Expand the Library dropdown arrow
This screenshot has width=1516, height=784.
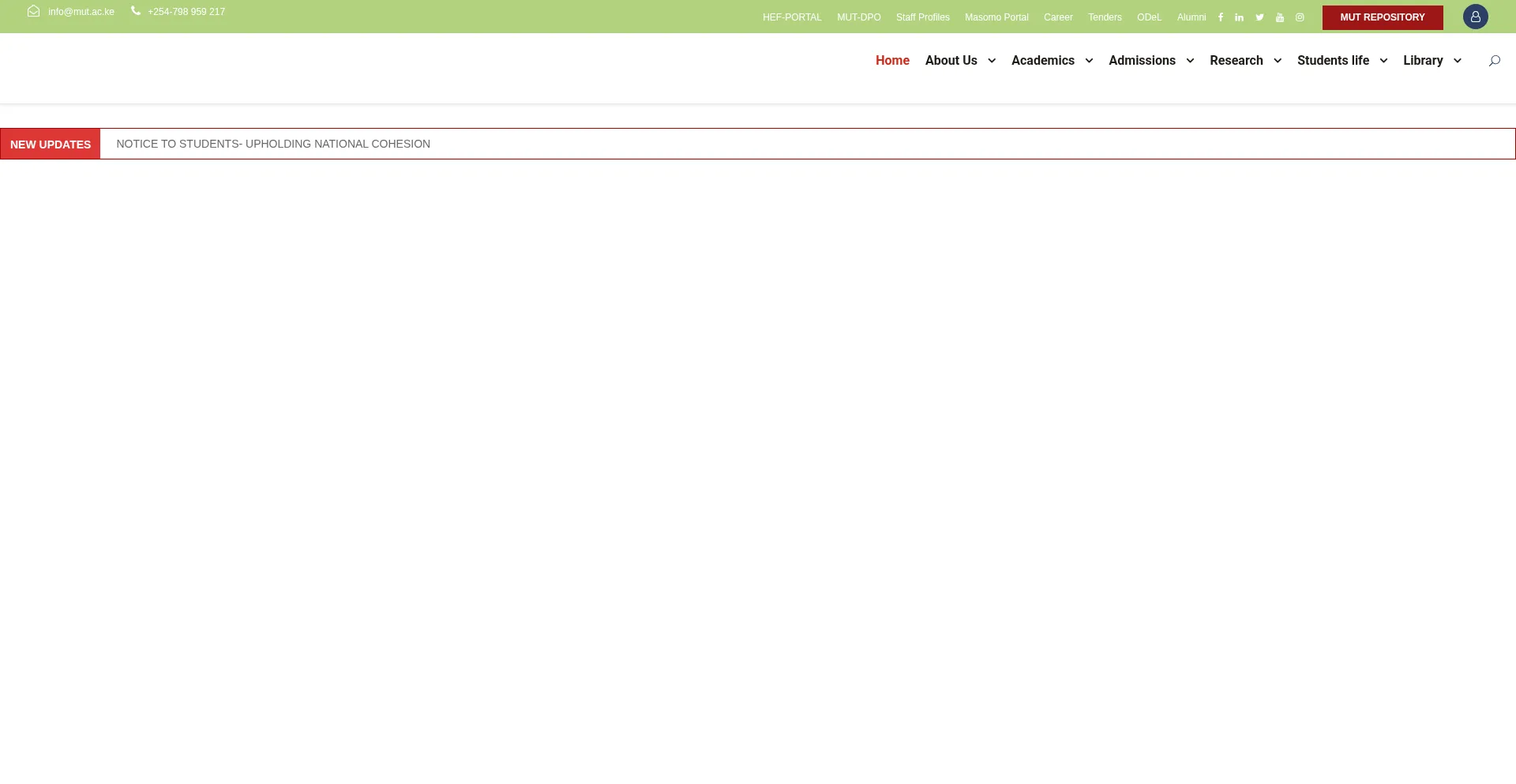pos(1458,61)
